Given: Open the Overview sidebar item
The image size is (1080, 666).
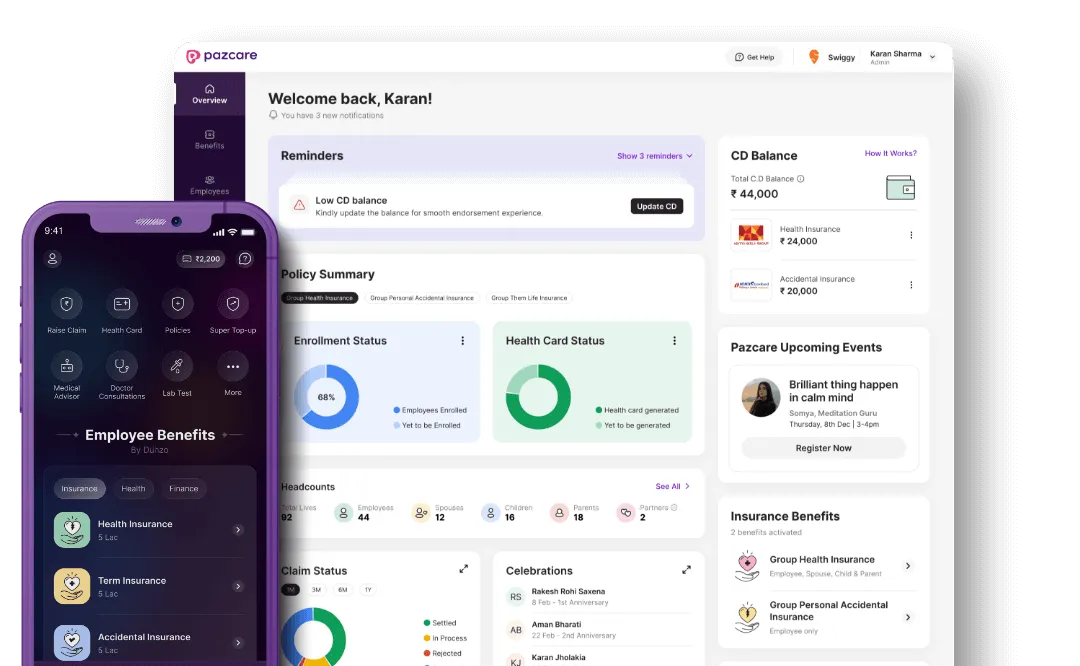Looking at the screenshot, I should (209, 94).
